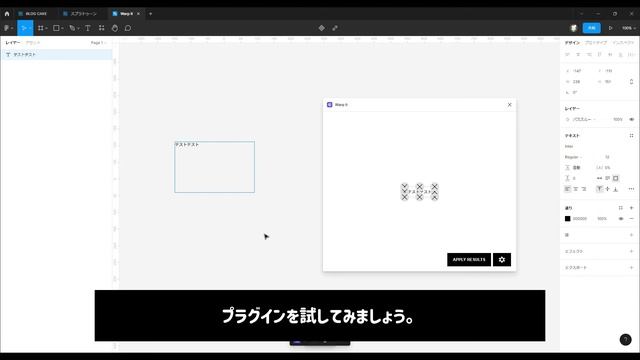
Task: Click the width field
Action: (578, 82)
